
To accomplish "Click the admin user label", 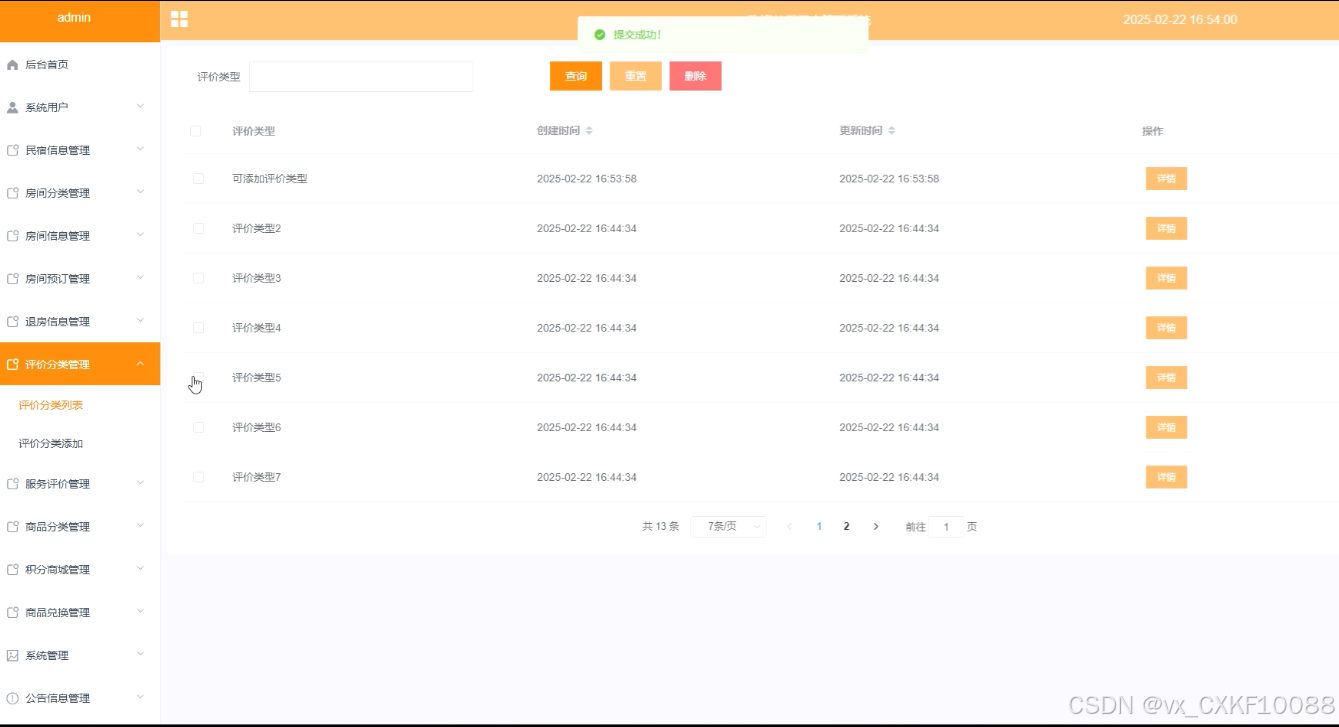I will coord(74,18).
